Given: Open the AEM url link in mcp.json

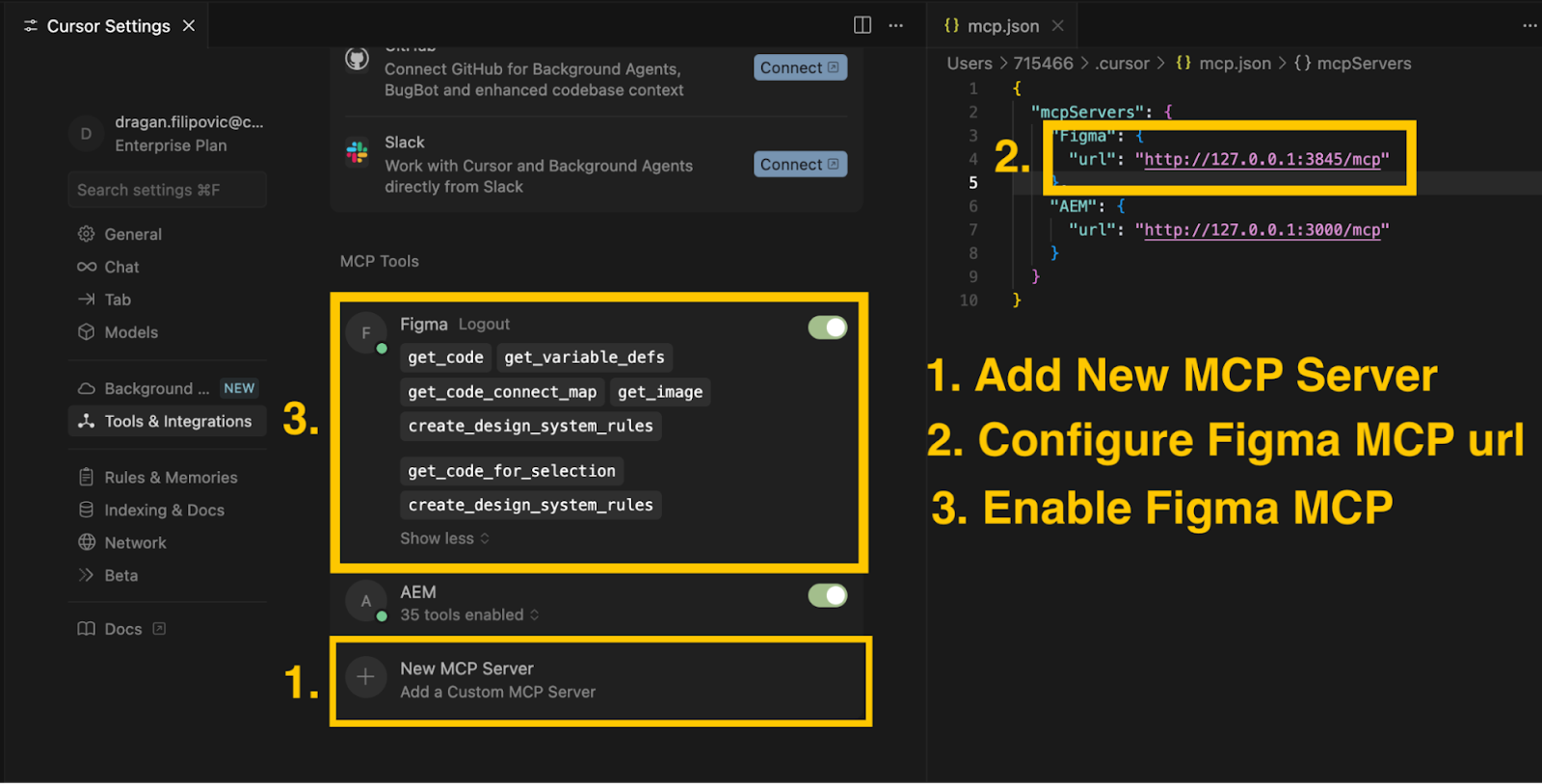Looking at the screenshot, I should [1263, 229].
